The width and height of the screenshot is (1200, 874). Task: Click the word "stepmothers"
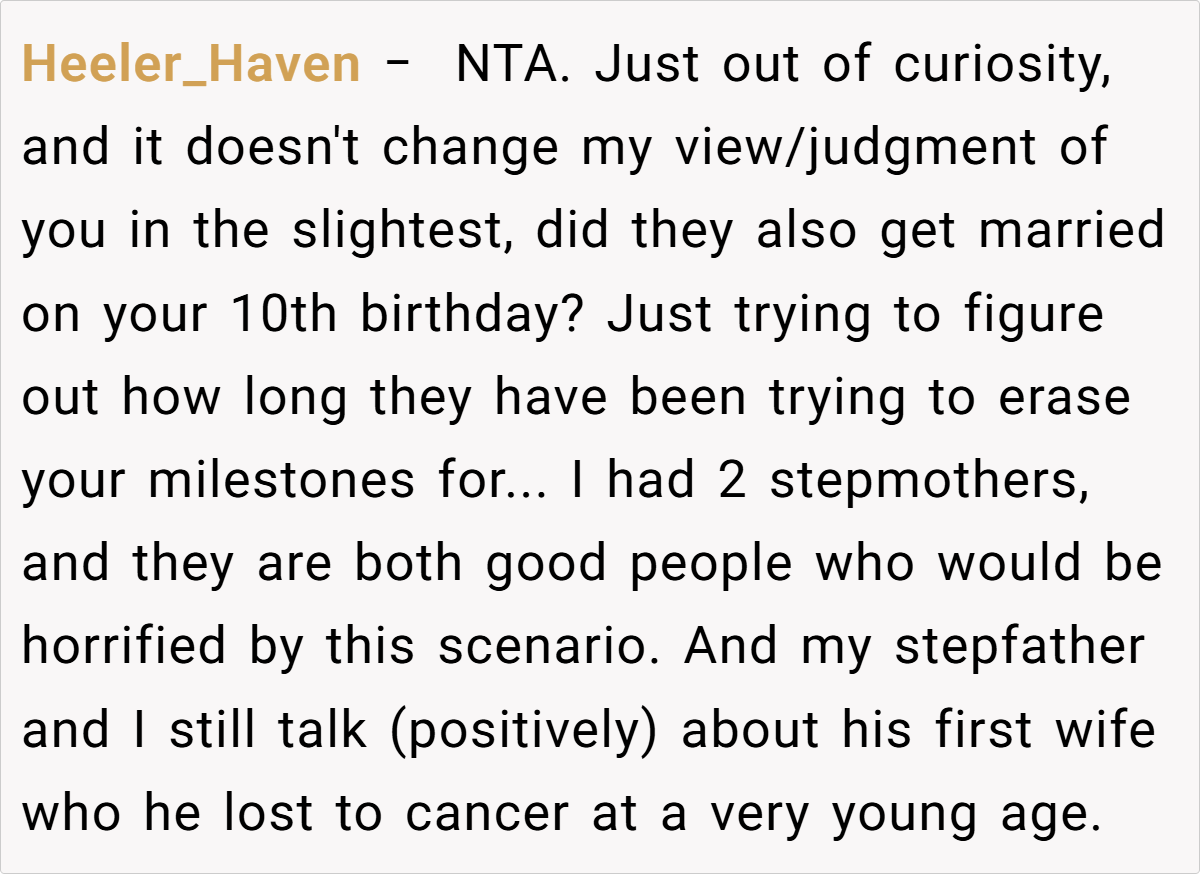(x=925, y=480)
